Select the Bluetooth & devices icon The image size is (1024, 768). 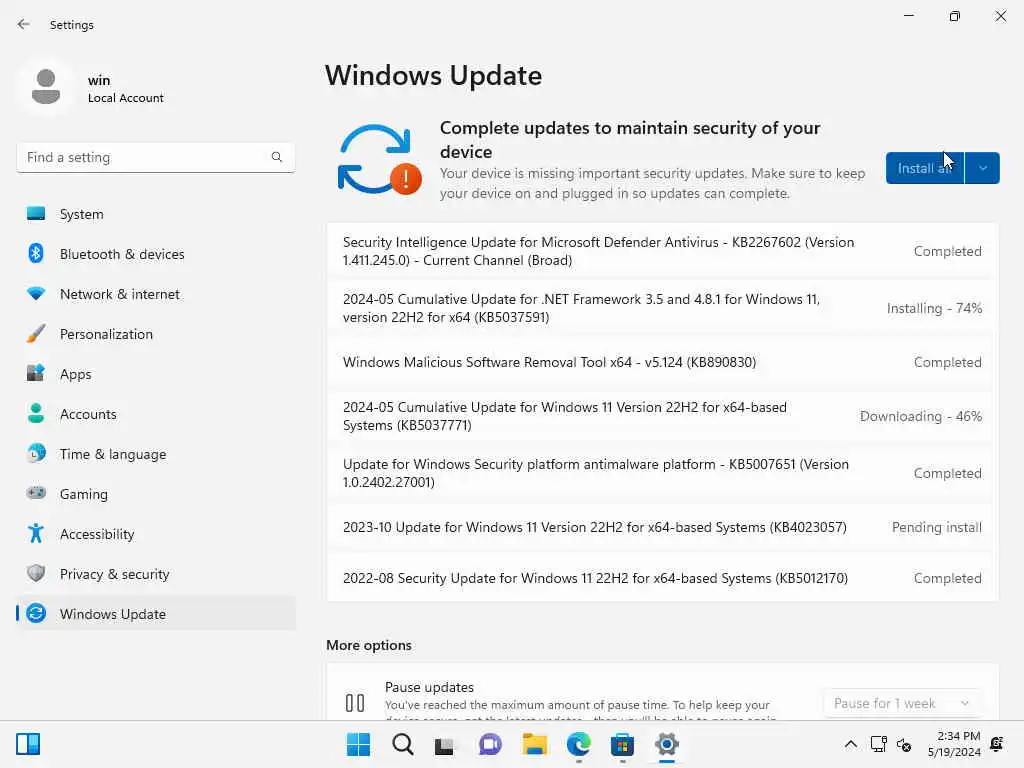(36, 253)
